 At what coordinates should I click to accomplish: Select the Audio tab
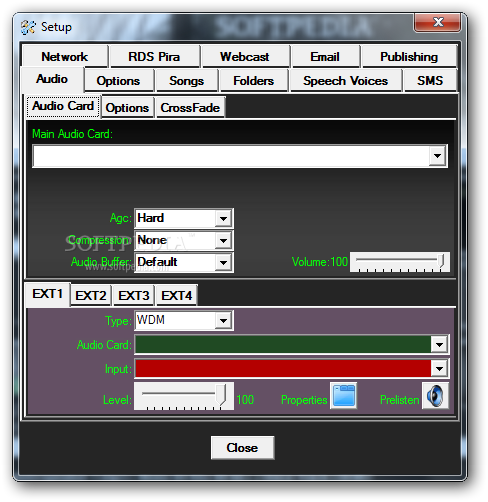(x=52, y=79)
